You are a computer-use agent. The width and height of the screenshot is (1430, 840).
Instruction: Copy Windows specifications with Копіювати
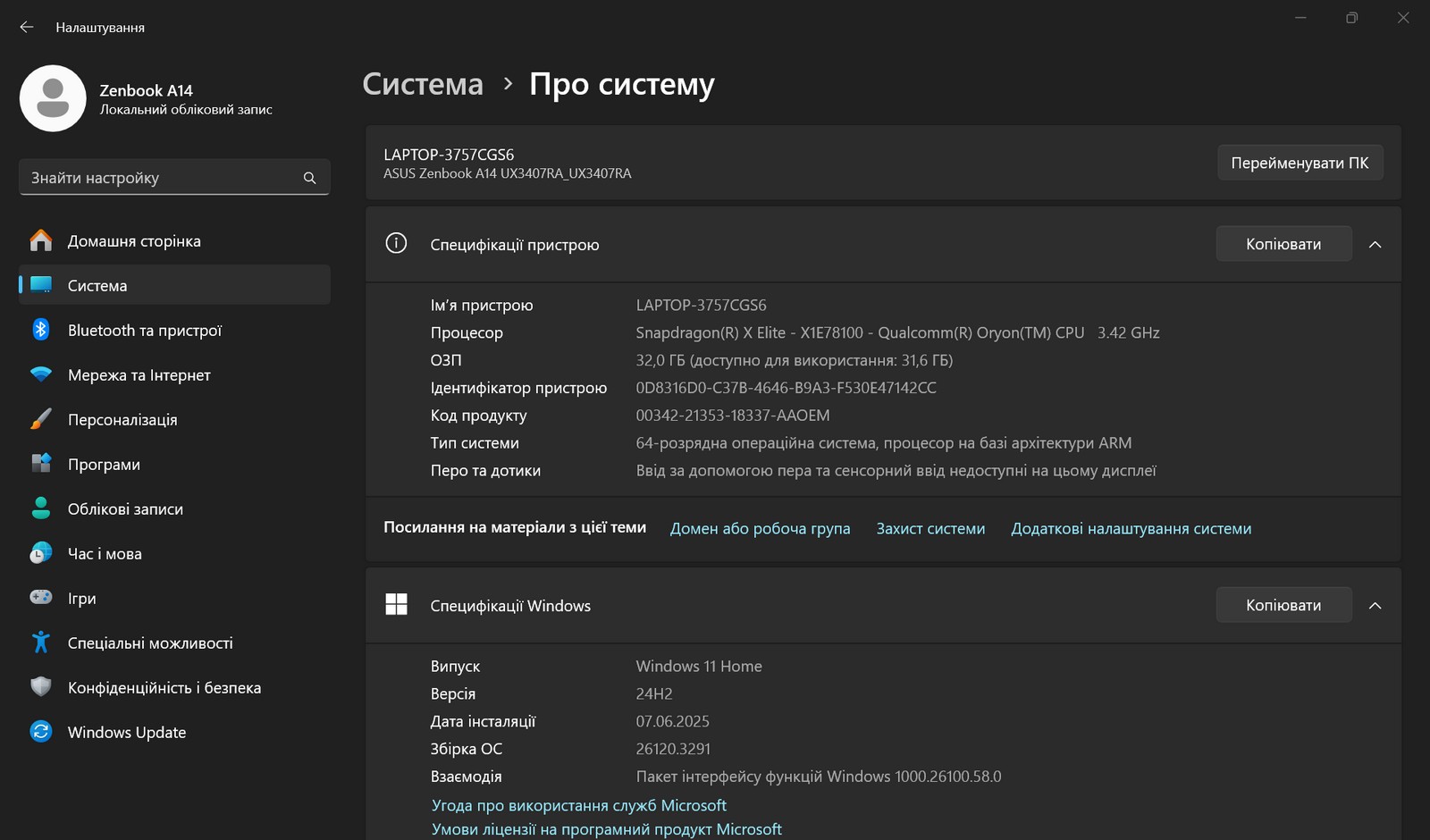pyautogui.click(x=1283, y=605)
